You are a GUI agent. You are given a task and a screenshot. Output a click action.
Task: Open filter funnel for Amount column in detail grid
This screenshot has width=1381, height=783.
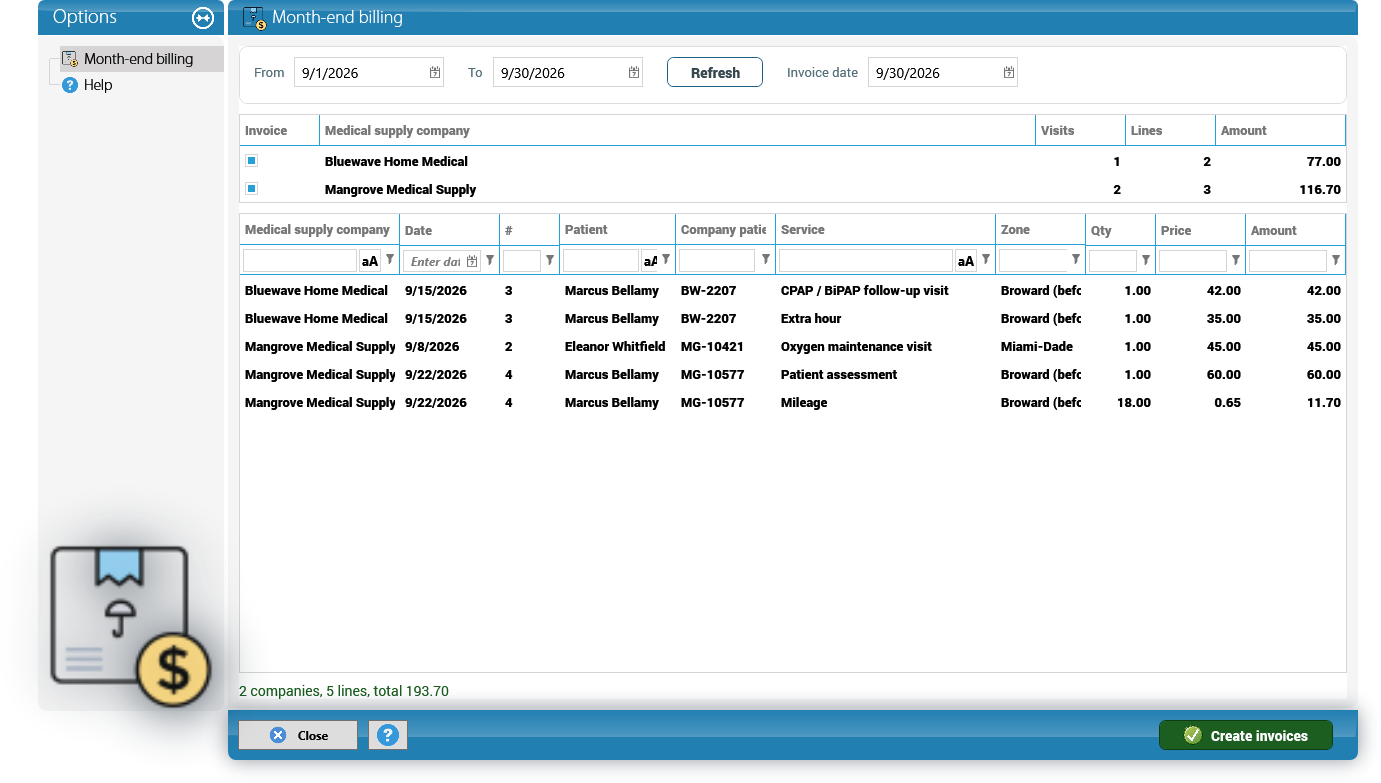point(1336,260)
